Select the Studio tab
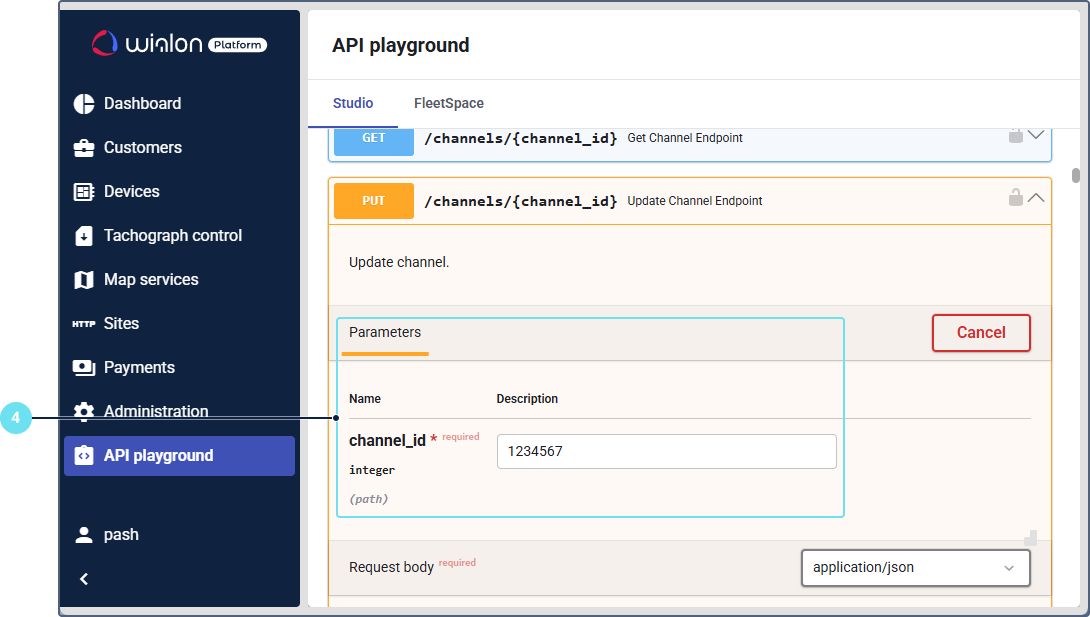The image size is (1090, 617). [x=353, y=103]
